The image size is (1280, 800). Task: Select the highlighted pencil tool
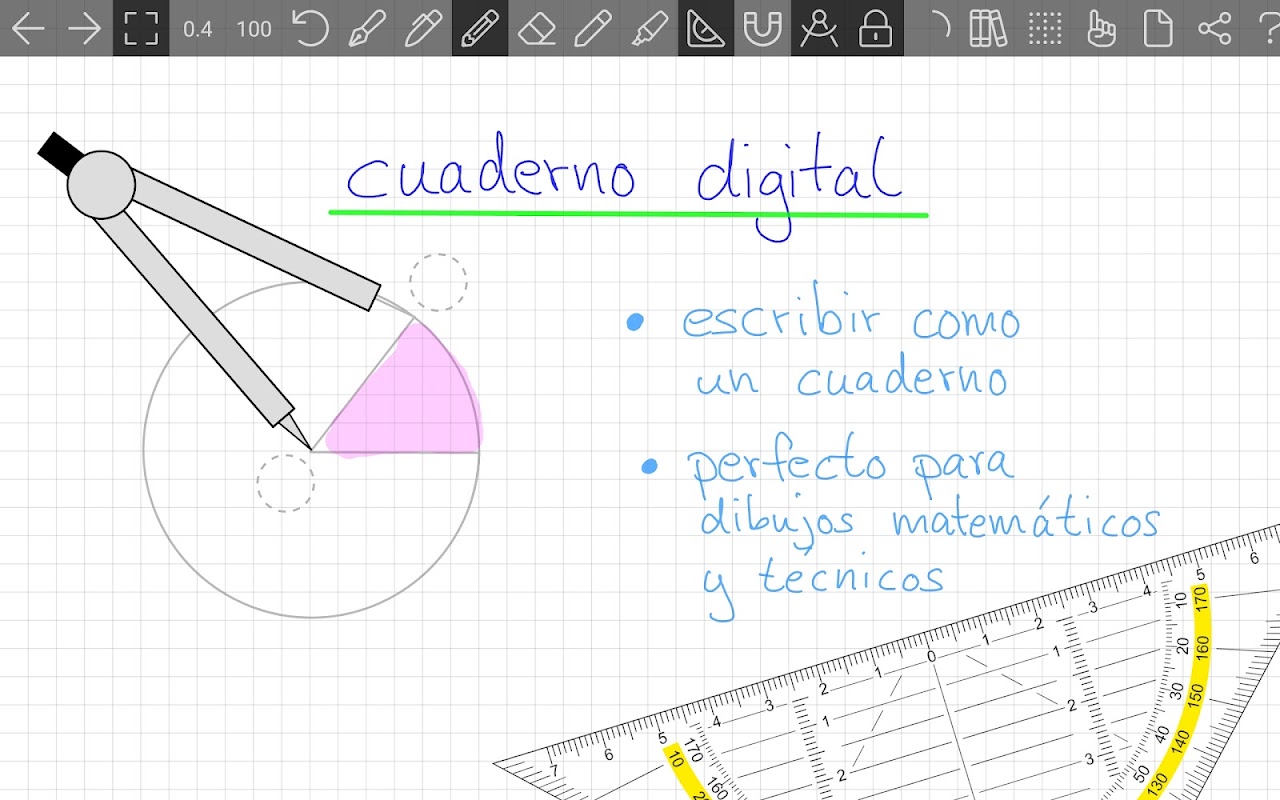tap(480, 28)
